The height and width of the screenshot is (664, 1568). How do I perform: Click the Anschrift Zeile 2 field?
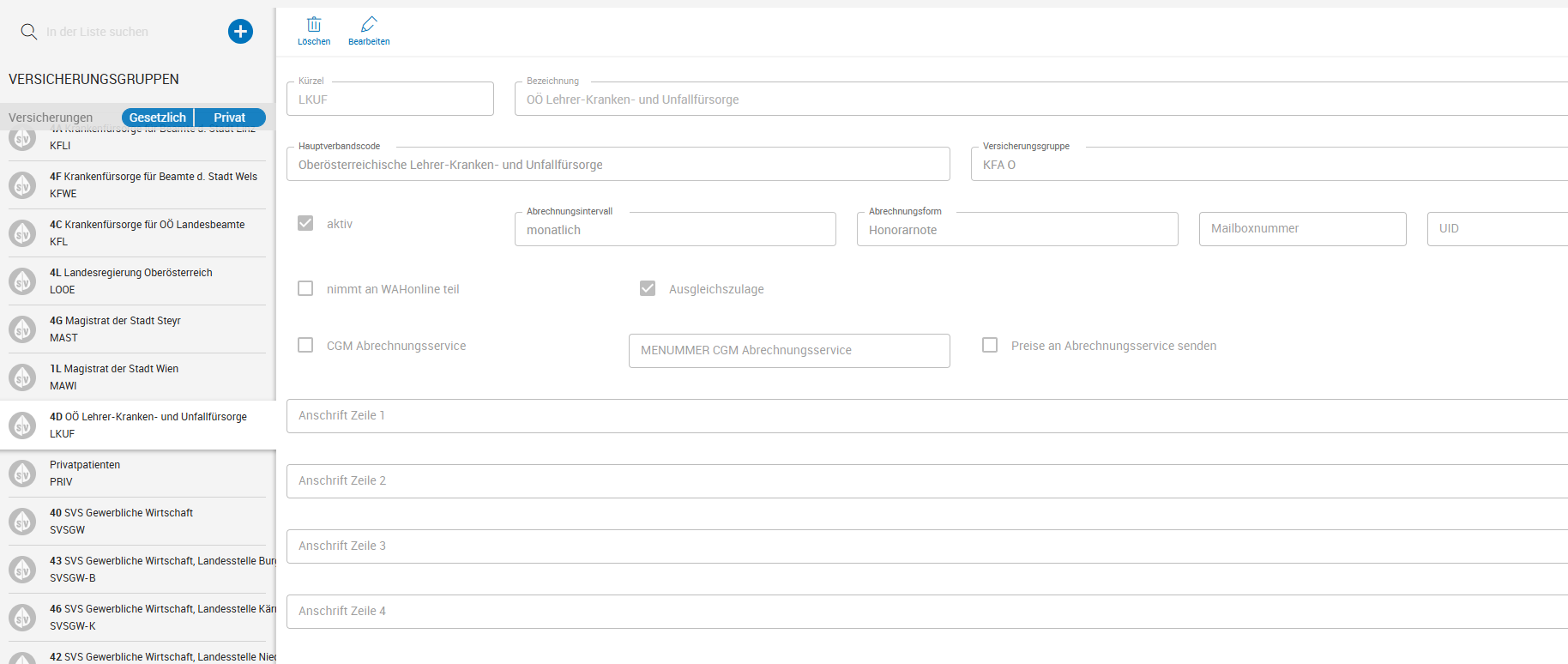[927, 481]
